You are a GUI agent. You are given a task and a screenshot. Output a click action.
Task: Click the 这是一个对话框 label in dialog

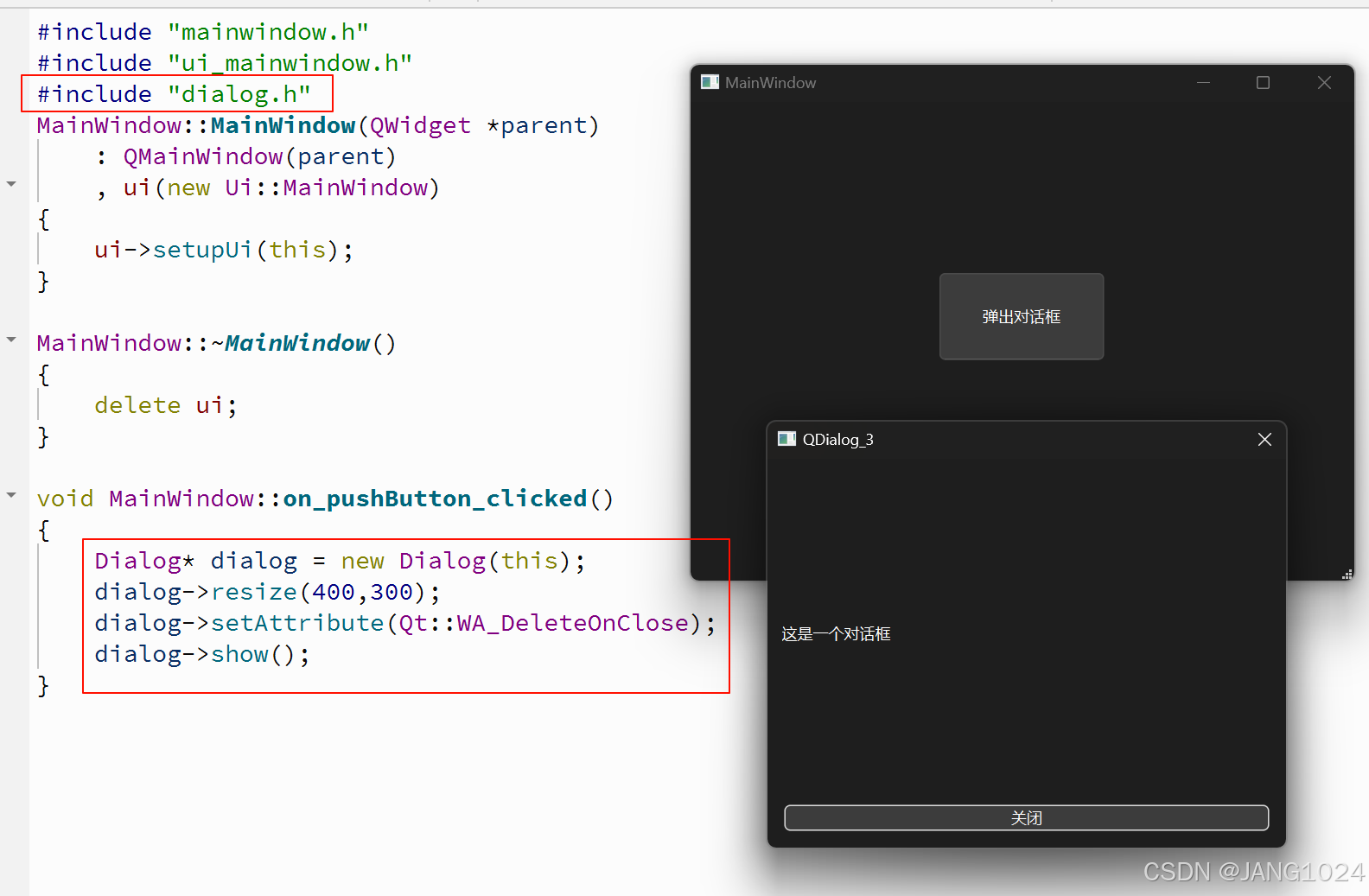[x=836, y=634]
